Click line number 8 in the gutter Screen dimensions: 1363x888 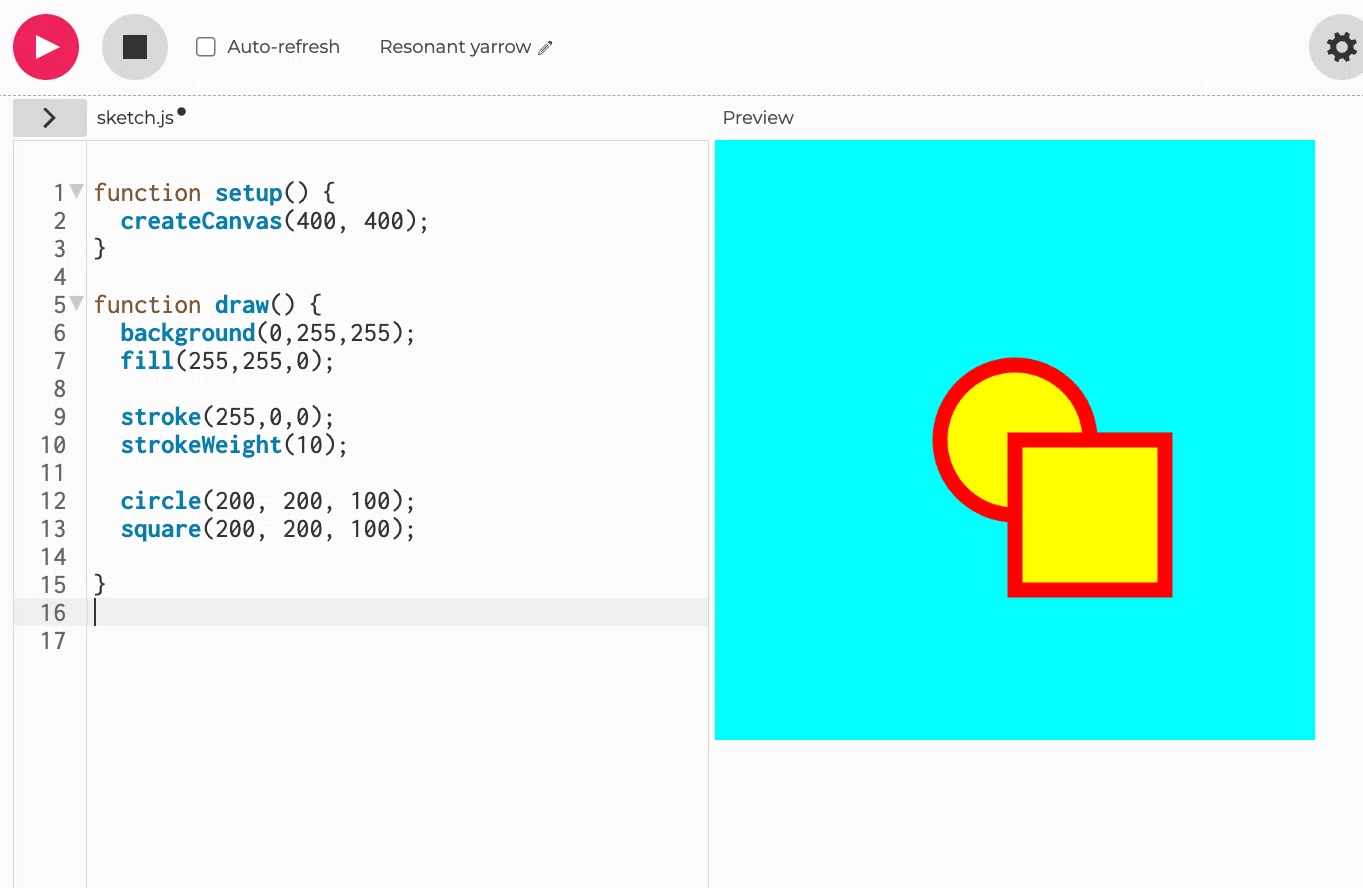point(60,389)
